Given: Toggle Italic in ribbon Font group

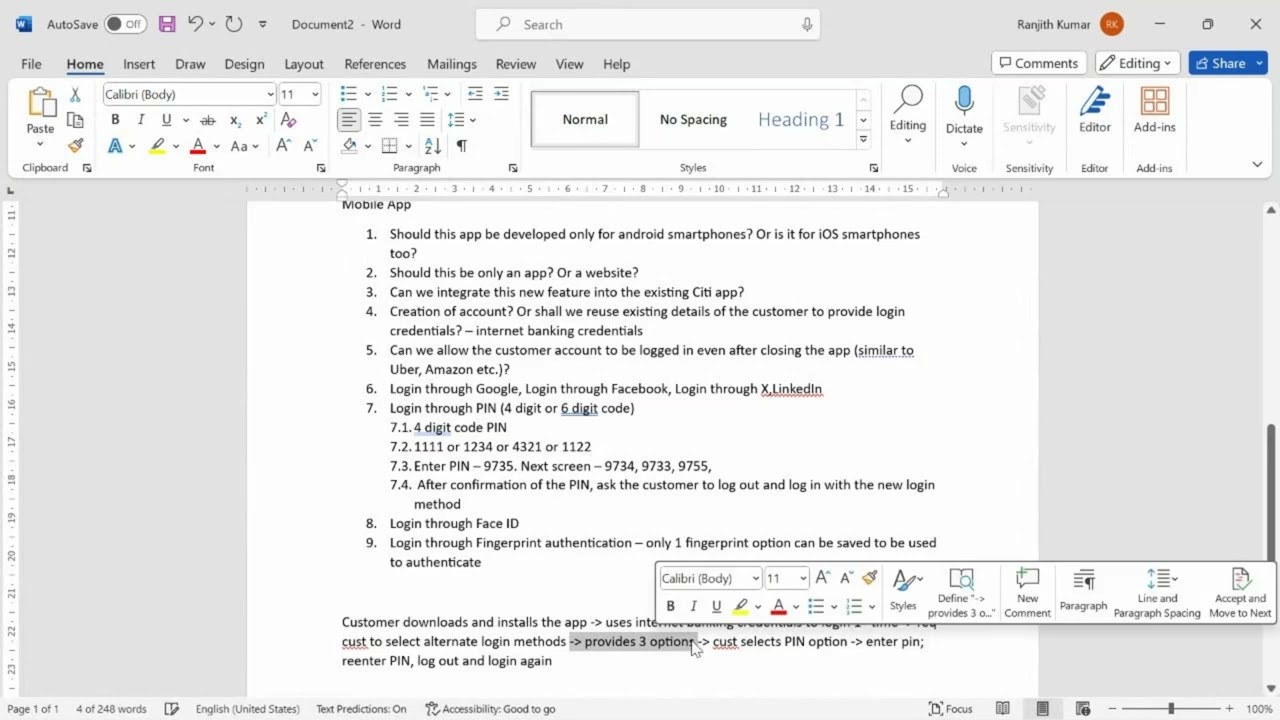Looking at the screenshot, I should pos(141,120).
